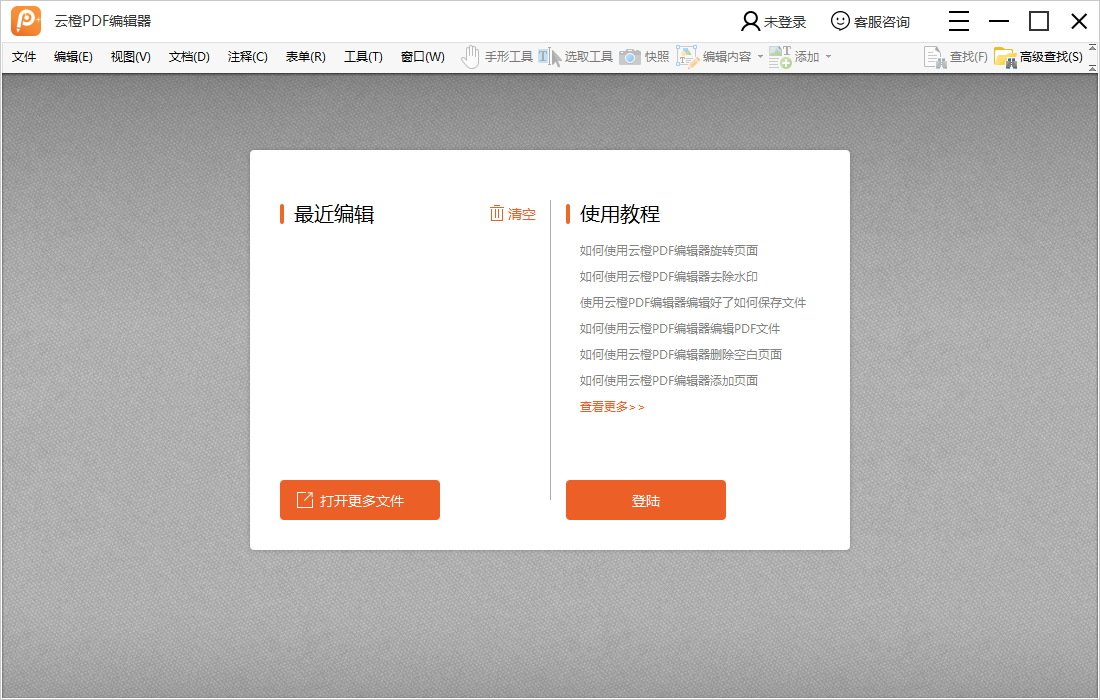The width and height of the screenshot is (1100, 700).
Task: Open the hamburger main menu
Action: coord(959,22)
